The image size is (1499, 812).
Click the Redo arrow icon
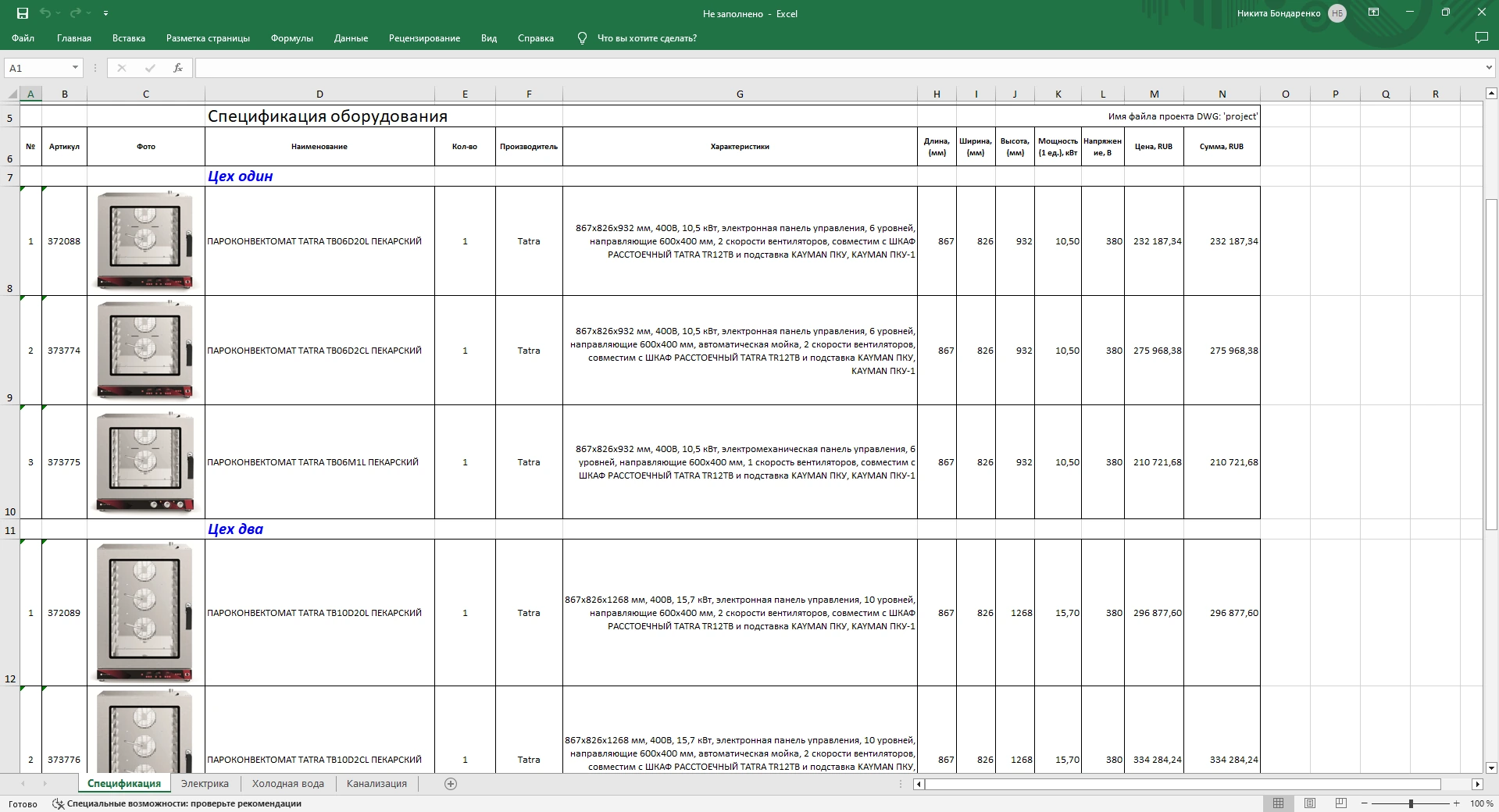[x=75, y=13]
